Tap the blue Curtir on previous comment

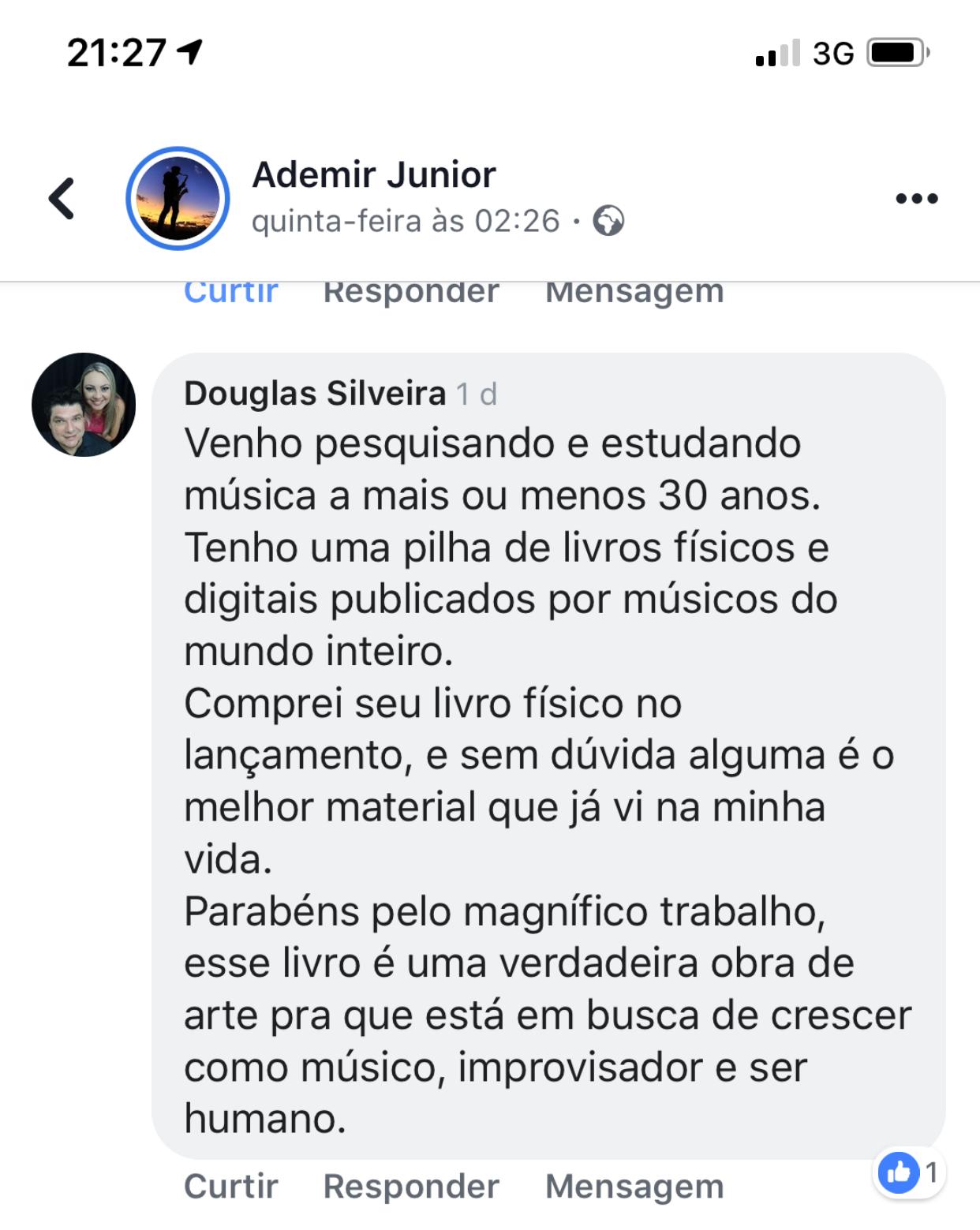(230, 293)
